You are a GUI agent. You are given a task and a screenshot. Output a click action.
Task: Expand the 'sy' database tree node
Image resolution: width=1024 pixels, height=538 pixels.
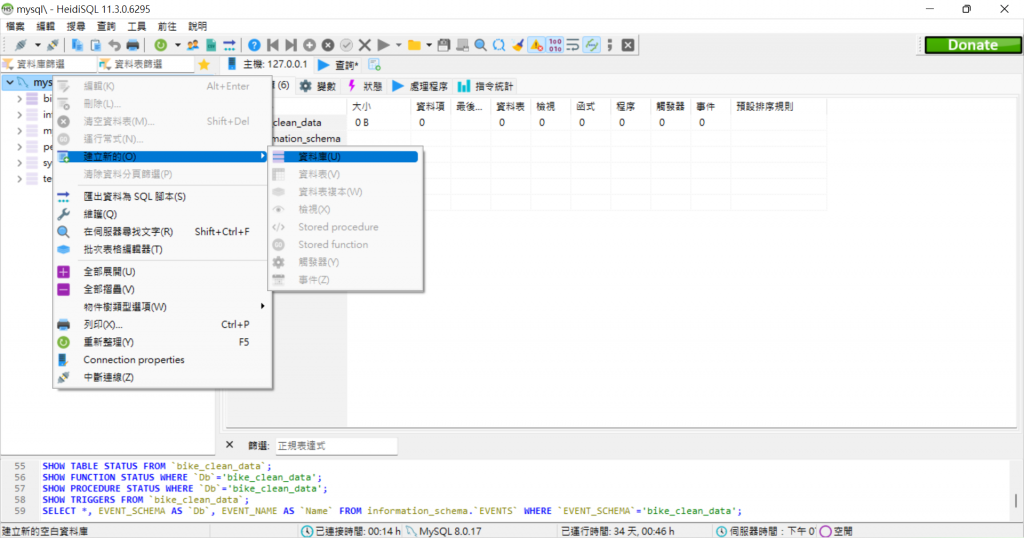point(20,163)
